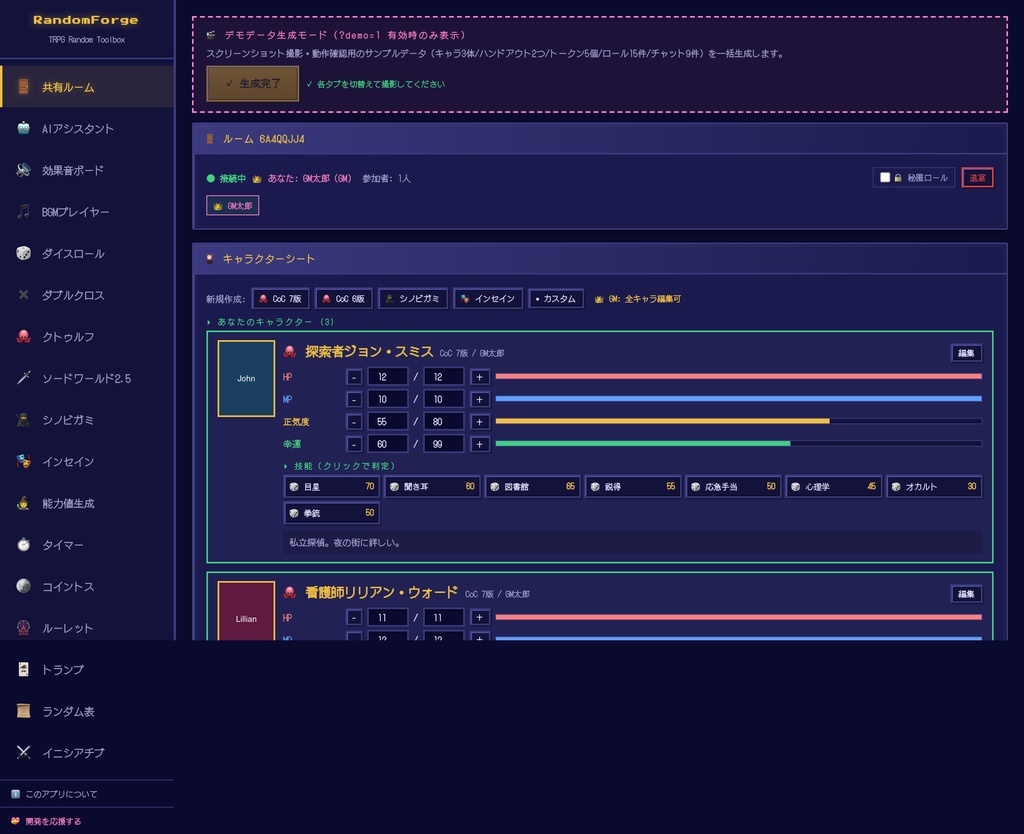Screen dimensions: 1024x834
Task: Collapse the 技能(クリックで判定) section
Action: (340, 466)
